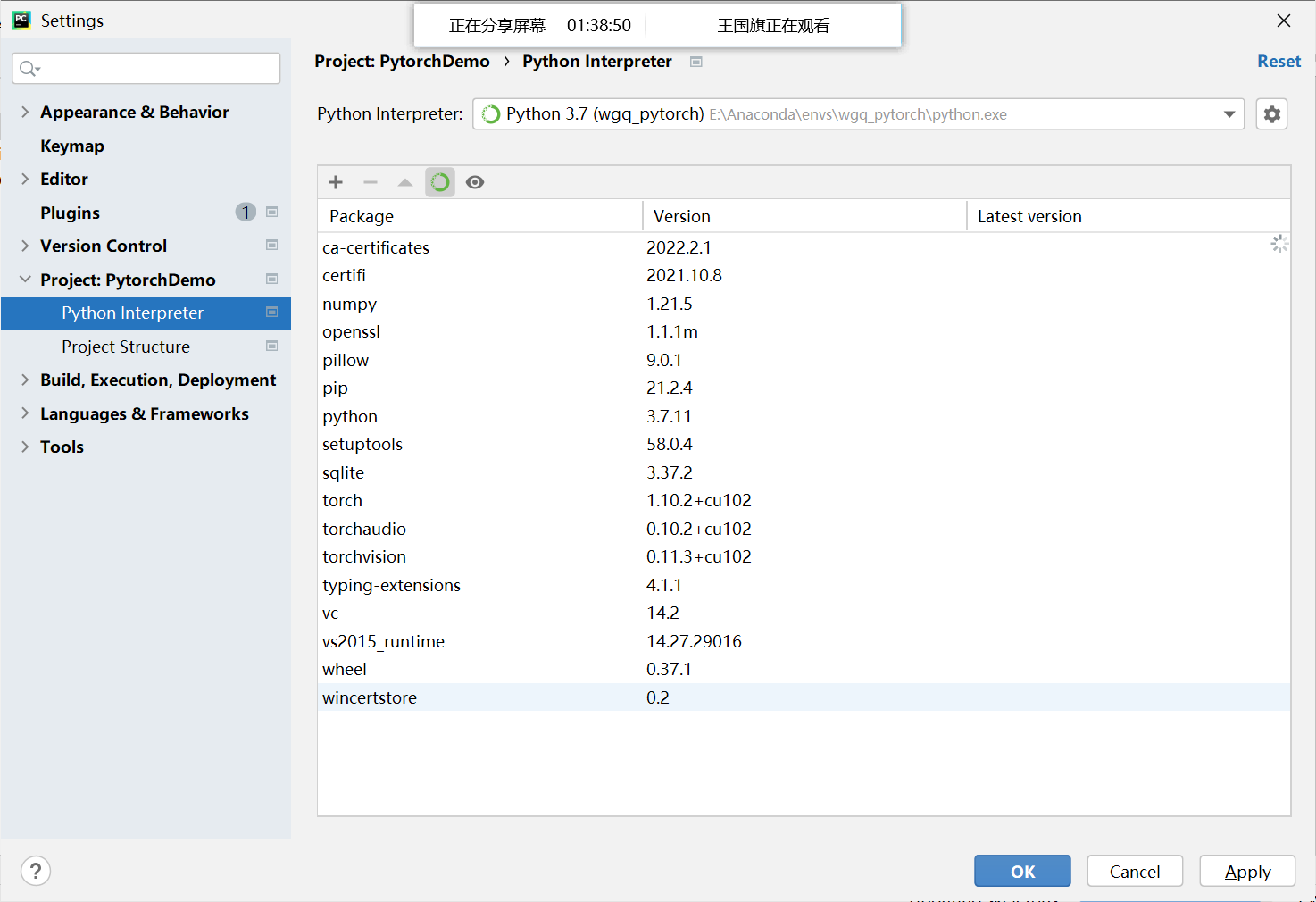Image resolution: width=1316 pixels, height=902 pixels.
Task: Click project-level icon beside Version Control
Action: (272, 246)
